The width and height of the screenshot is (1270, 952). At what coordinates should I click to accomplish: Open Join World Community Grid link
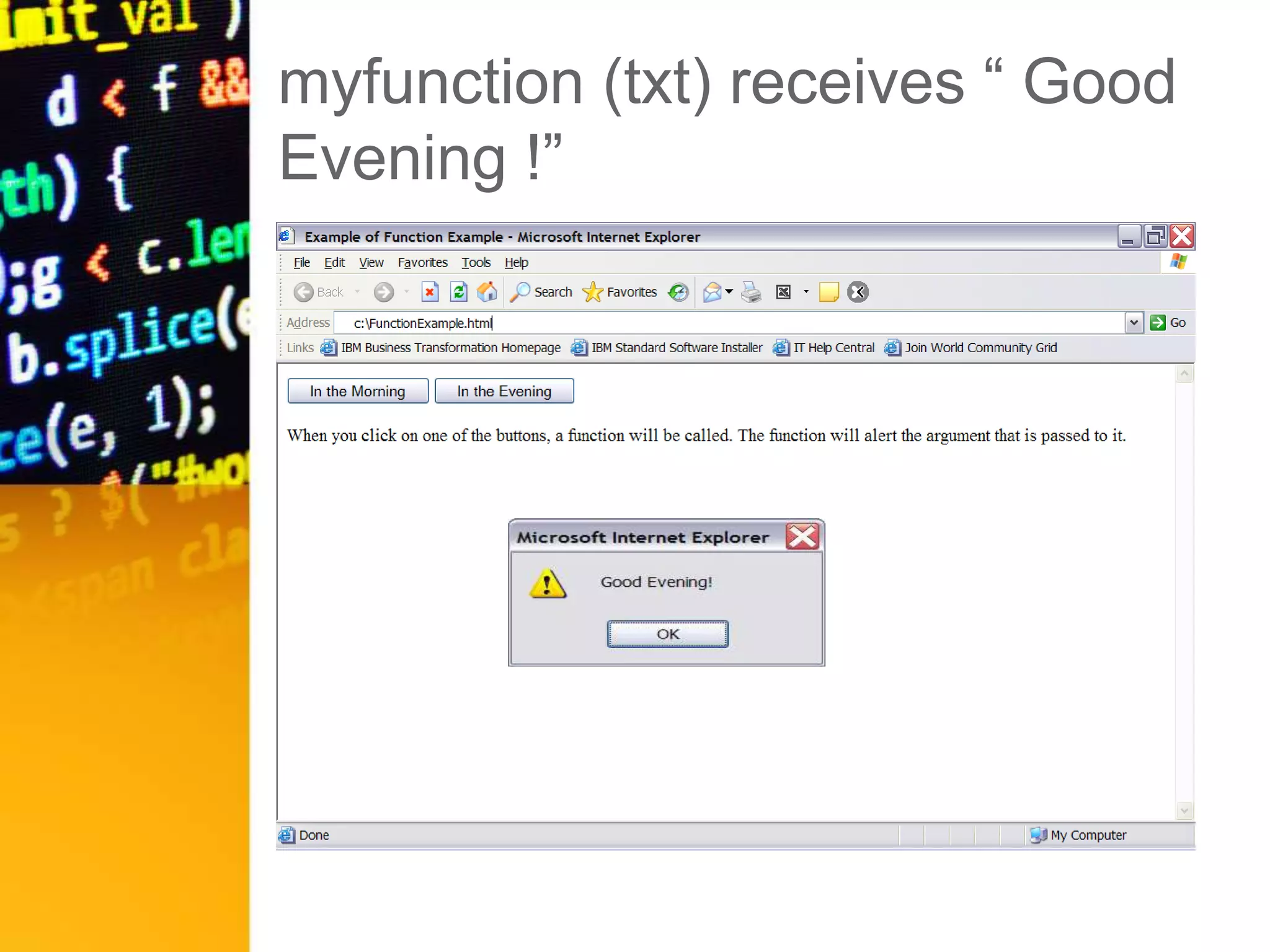coord(971,348)
